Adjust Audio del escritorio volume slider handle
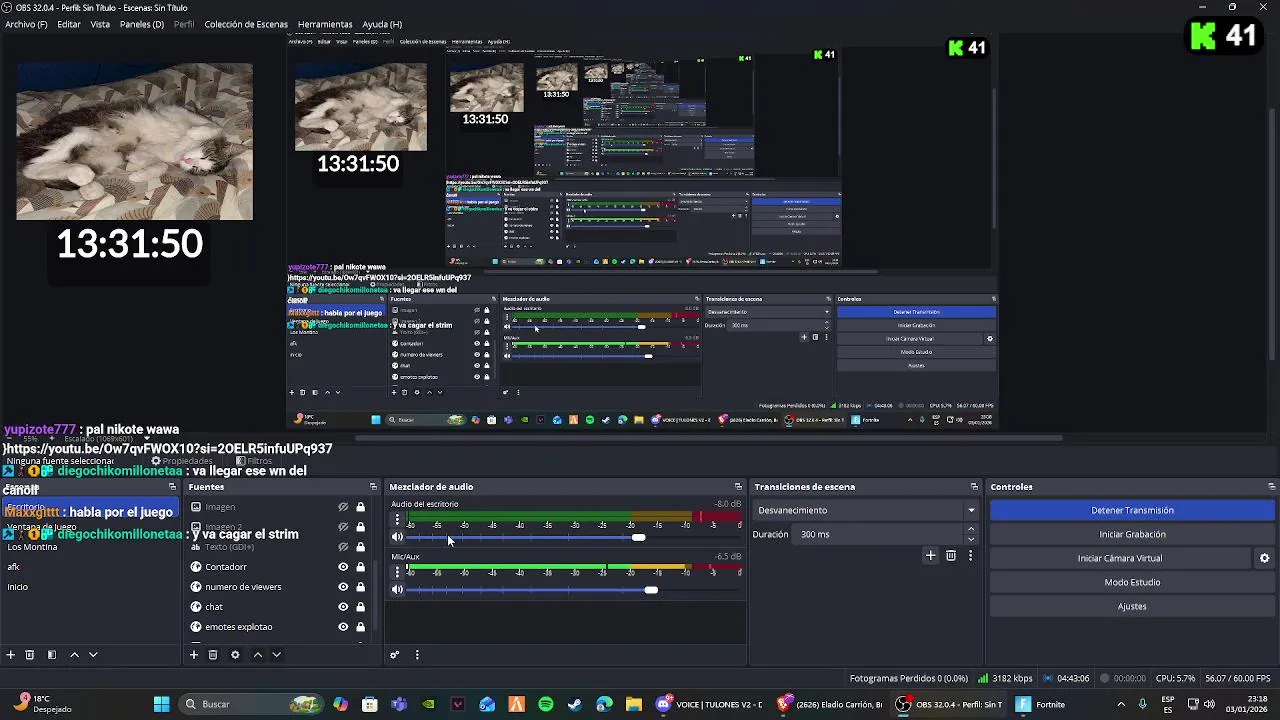The width and height of the screenshot is (1280, 720). click(x=638, y=538)
